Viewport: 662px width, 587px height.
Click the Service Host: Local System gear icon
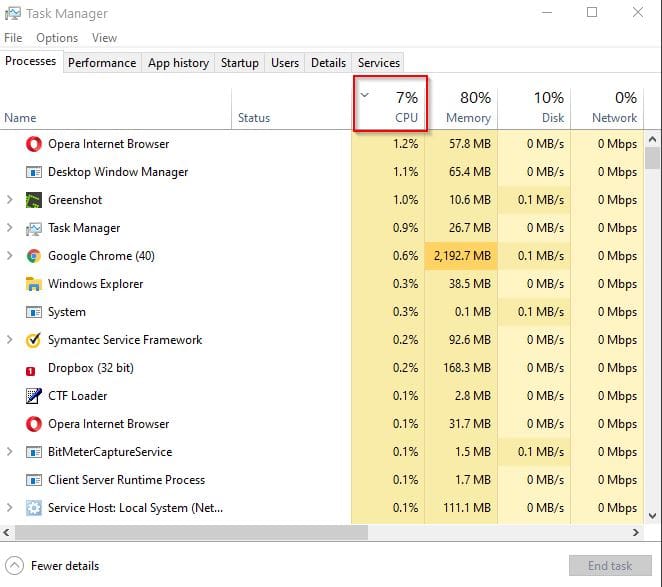coord(34,508)
